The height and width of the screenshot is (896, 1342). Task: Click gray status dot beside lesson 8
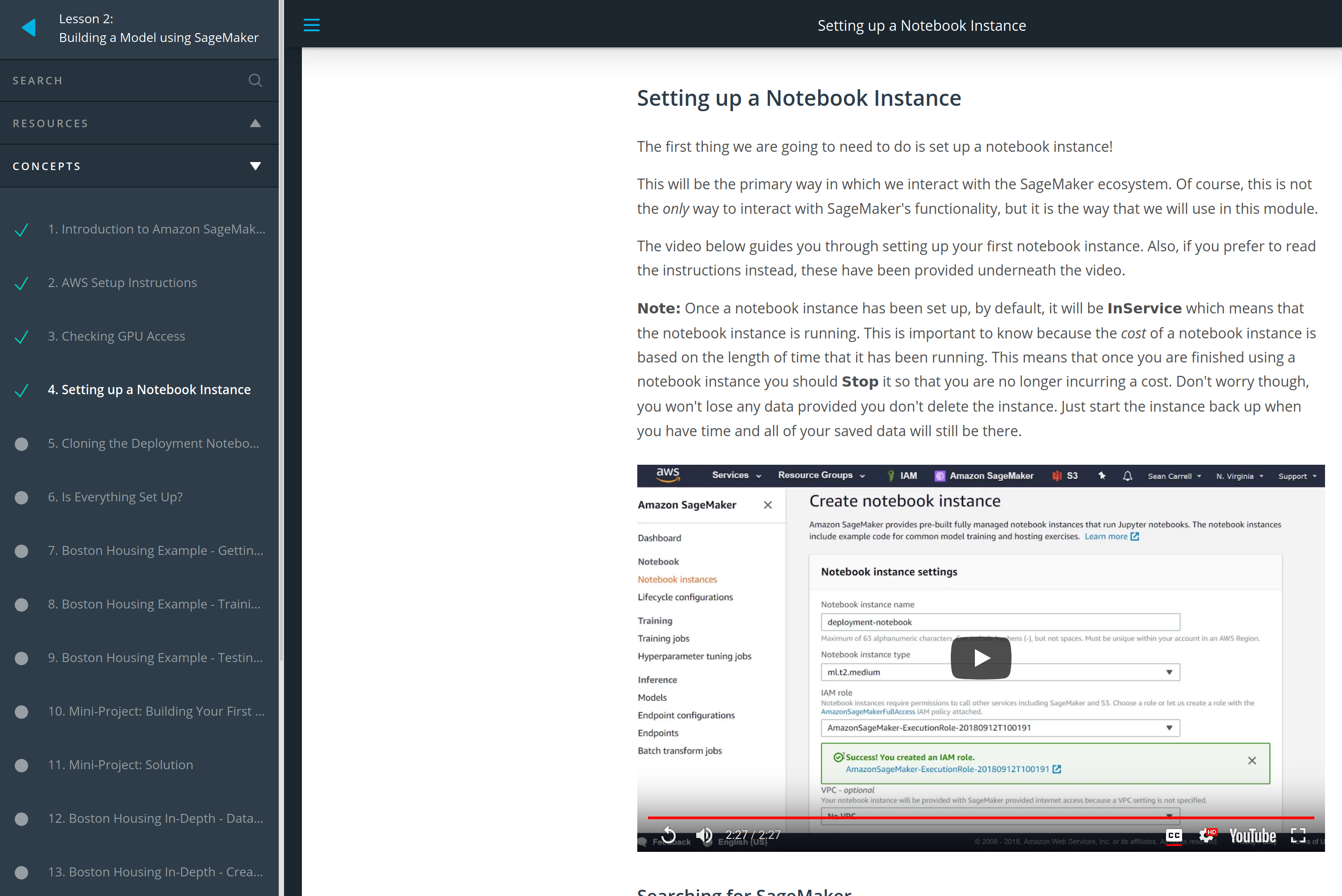coord(21,604)
